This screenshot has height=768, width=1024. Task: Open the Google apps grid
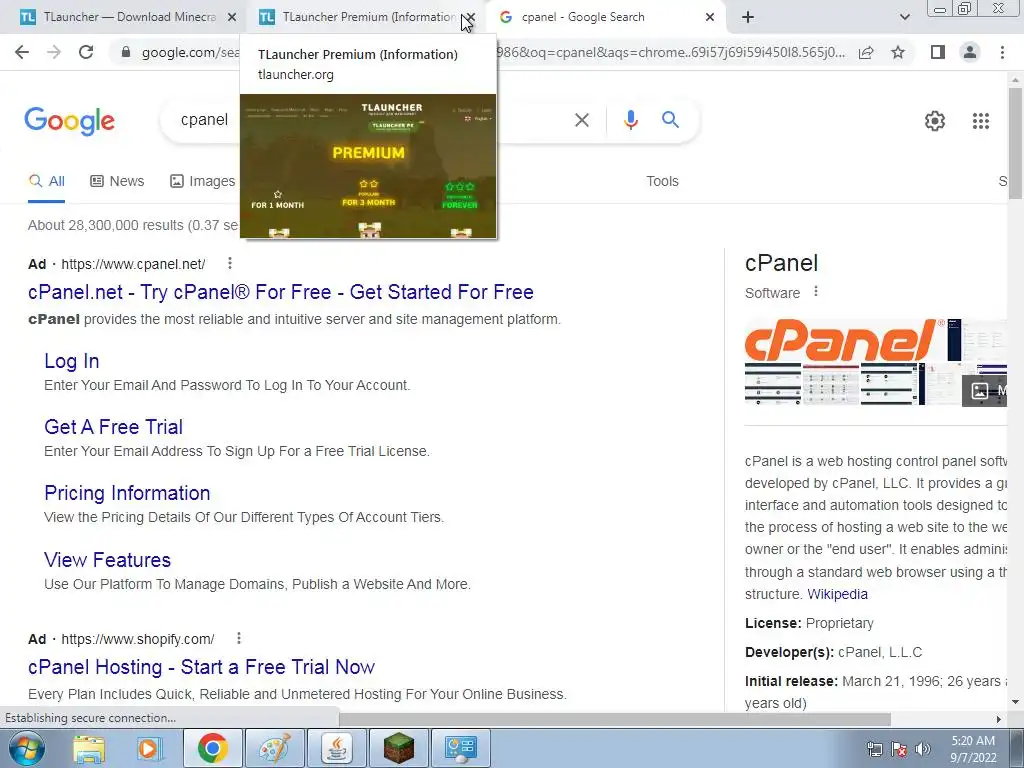980,121
